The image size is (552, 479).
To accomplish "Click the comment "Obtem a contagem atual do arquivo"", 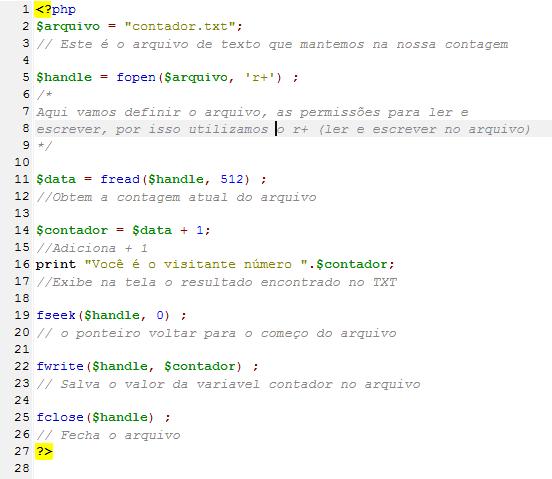I will tap(184, 197).
